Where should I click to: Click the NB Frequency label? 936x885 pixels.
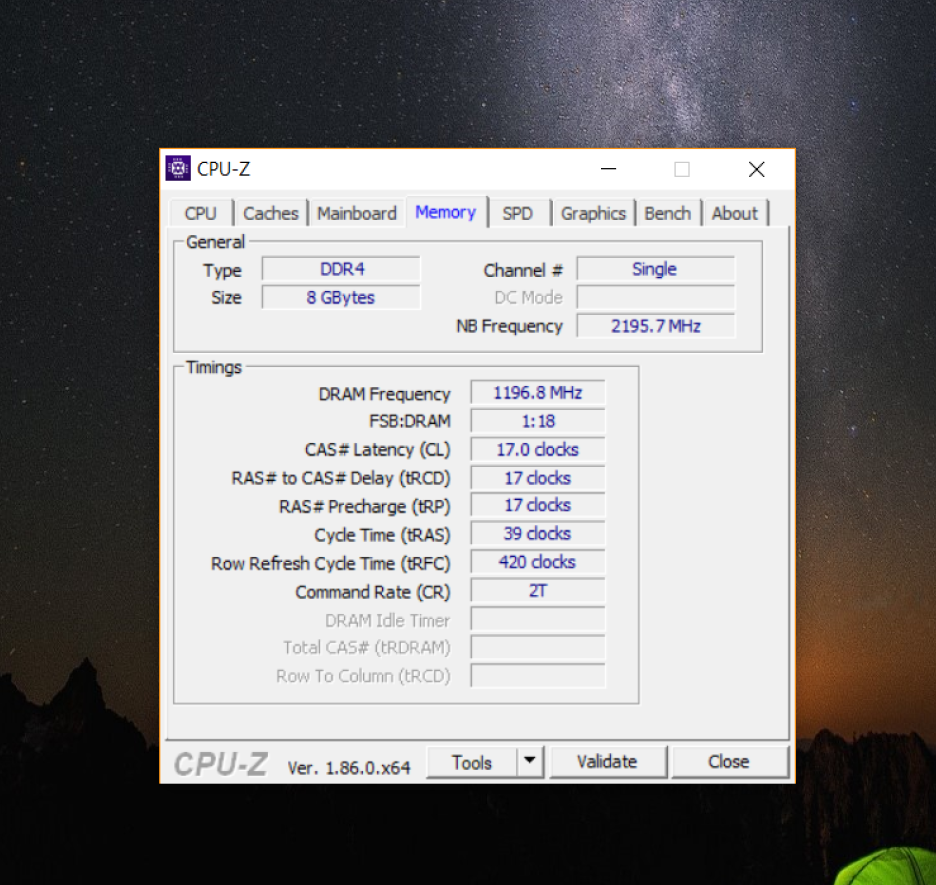coord(509,326)
